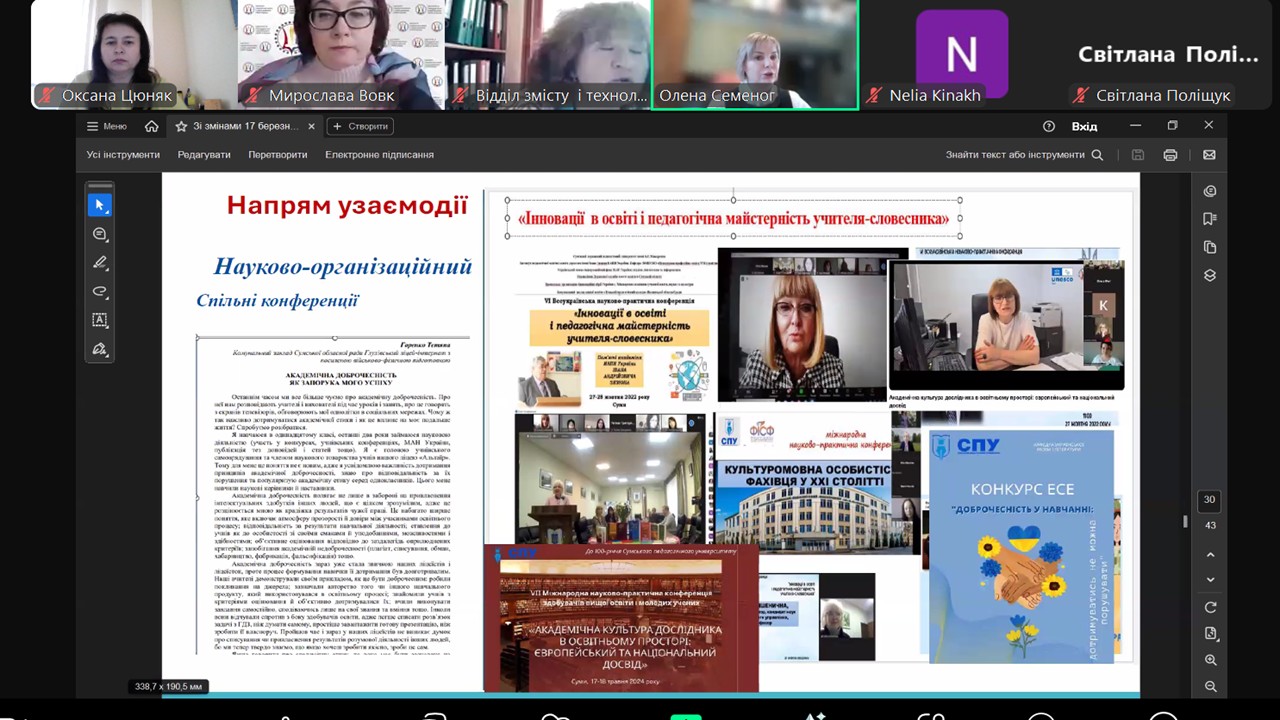This screenshot has width=1280, height=720.
Task: Star the current document tab
Action: point(181,126)
